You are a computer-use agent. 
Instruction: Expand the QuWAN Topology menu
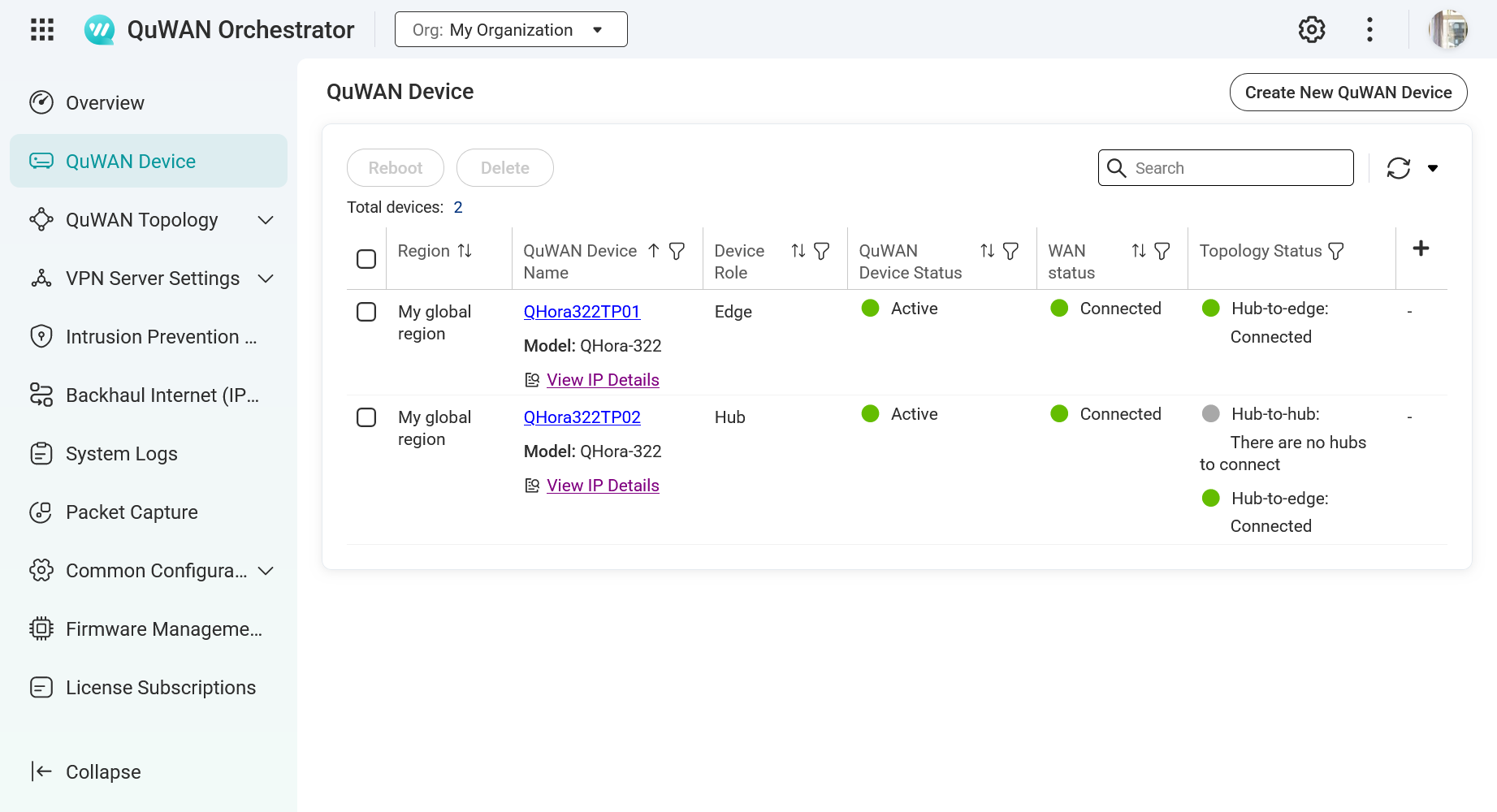coord(265,220)
